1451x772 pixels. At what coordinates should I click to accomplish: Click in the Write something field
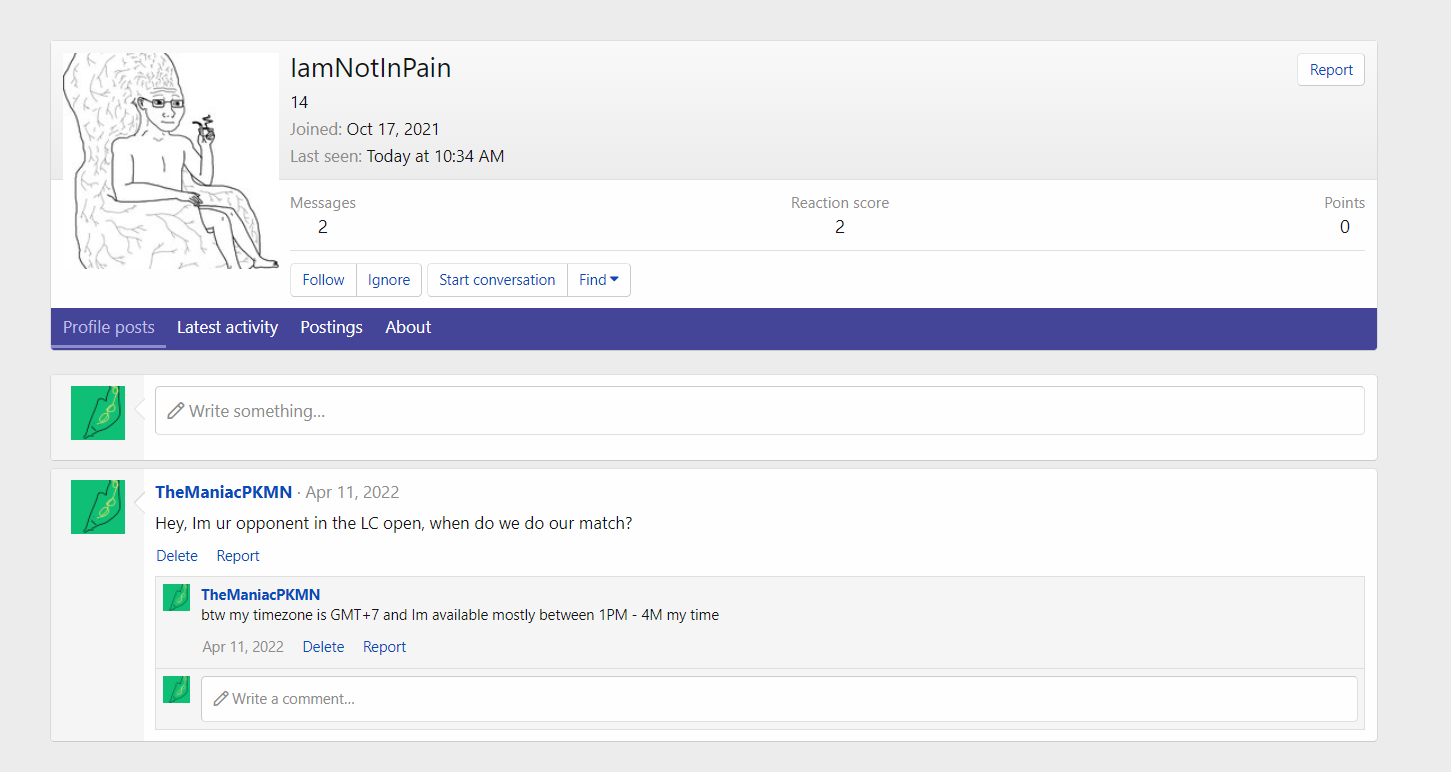click(x=759, y=411)
